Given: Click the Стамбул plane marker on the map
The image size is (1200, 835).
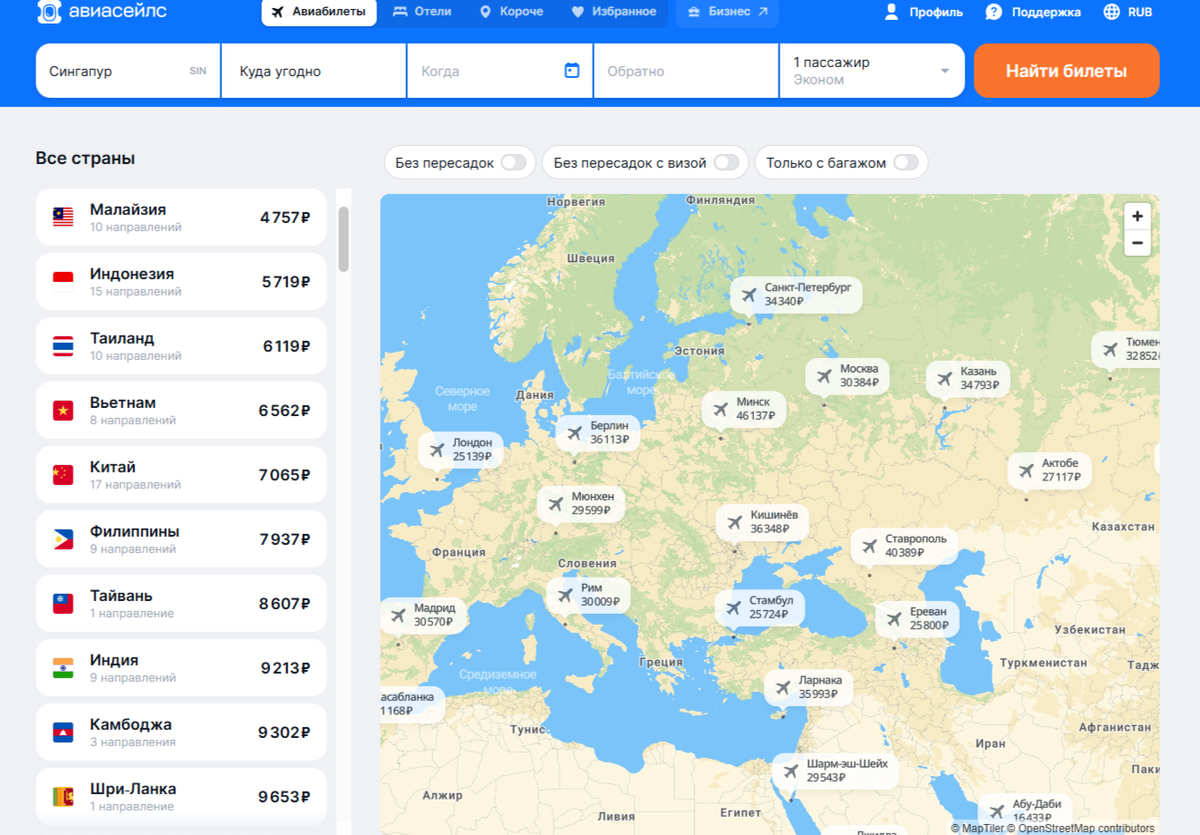Looking at the screenshot, I should pos(760,607).
